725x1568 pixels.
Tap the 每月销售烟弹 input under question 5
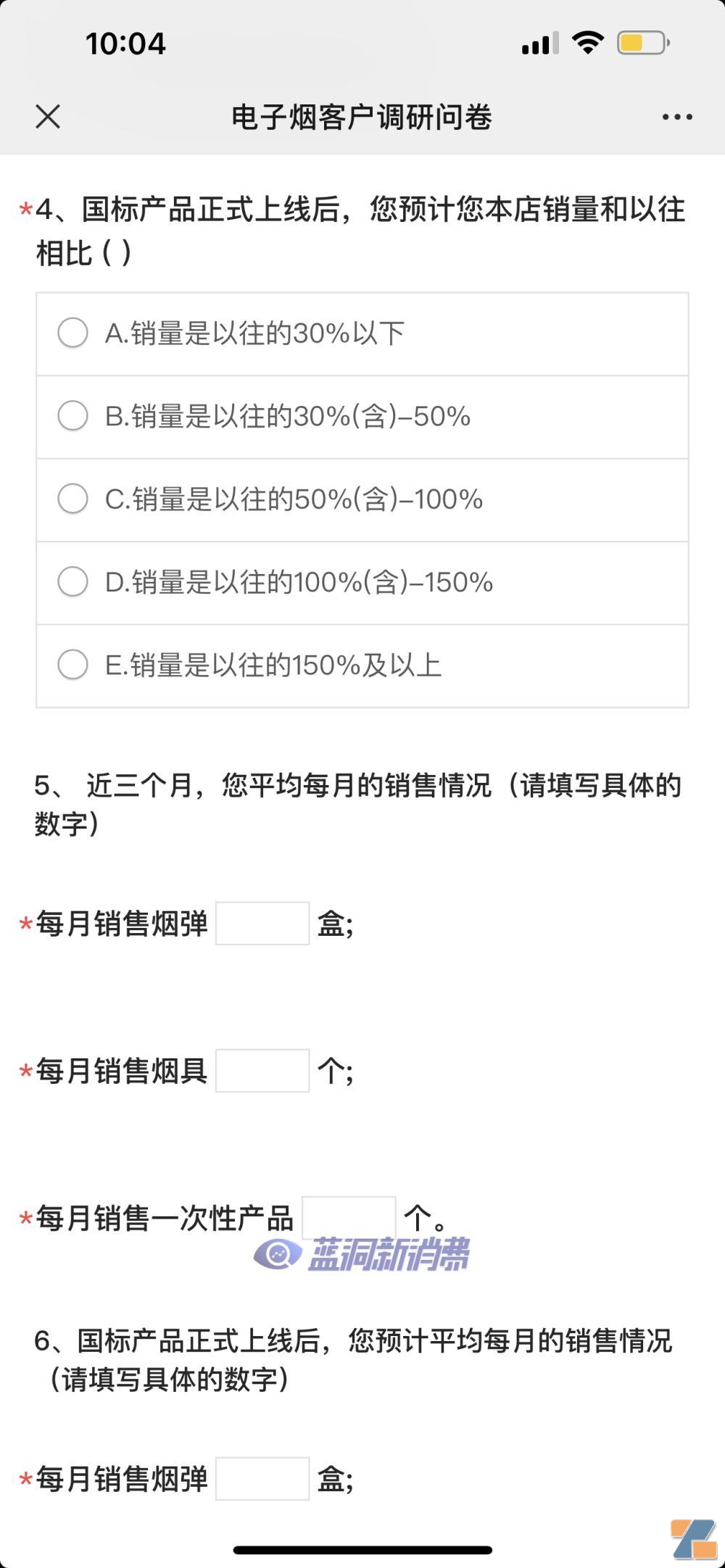263,924
